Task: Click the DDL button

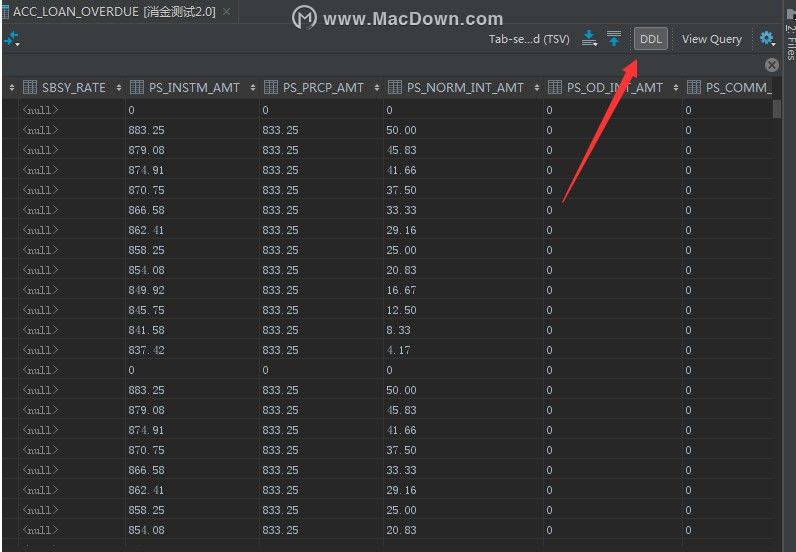Action: point(650,39)
